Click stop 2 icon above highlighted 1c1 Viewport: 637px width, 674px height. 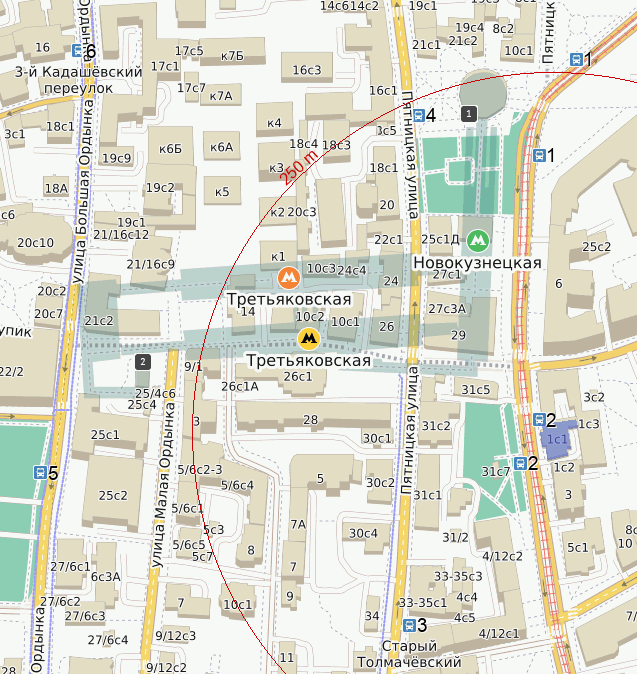coord(539,420)
